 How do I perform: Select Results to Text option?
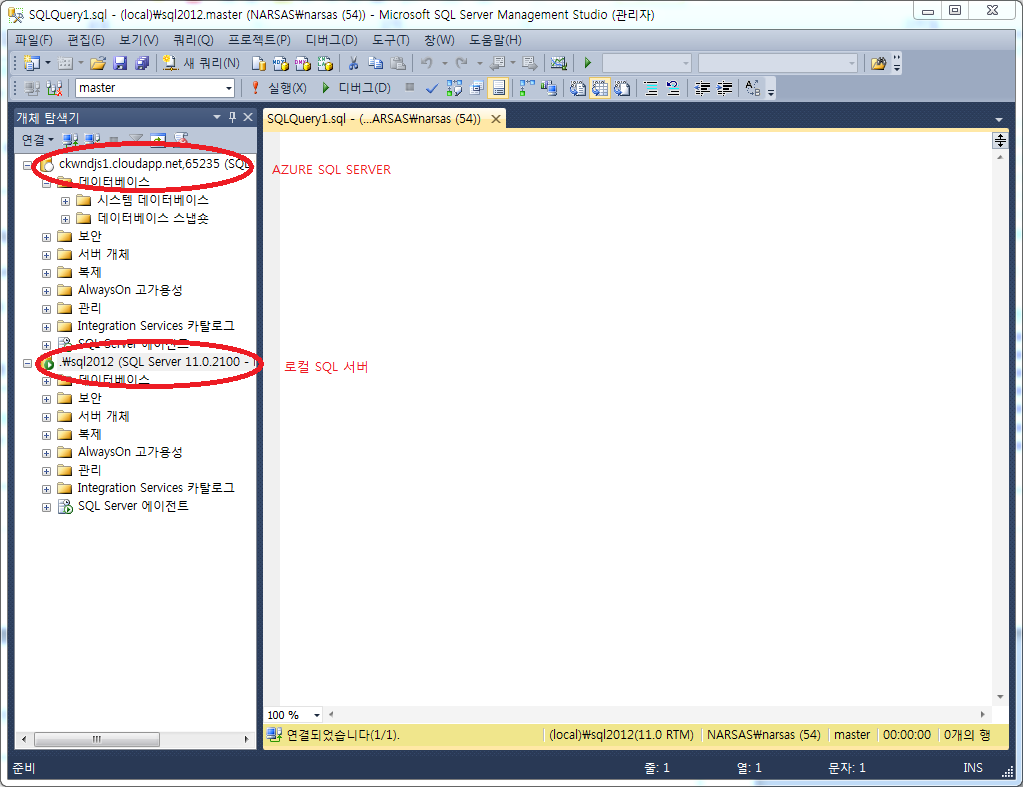tap(577, 88)
